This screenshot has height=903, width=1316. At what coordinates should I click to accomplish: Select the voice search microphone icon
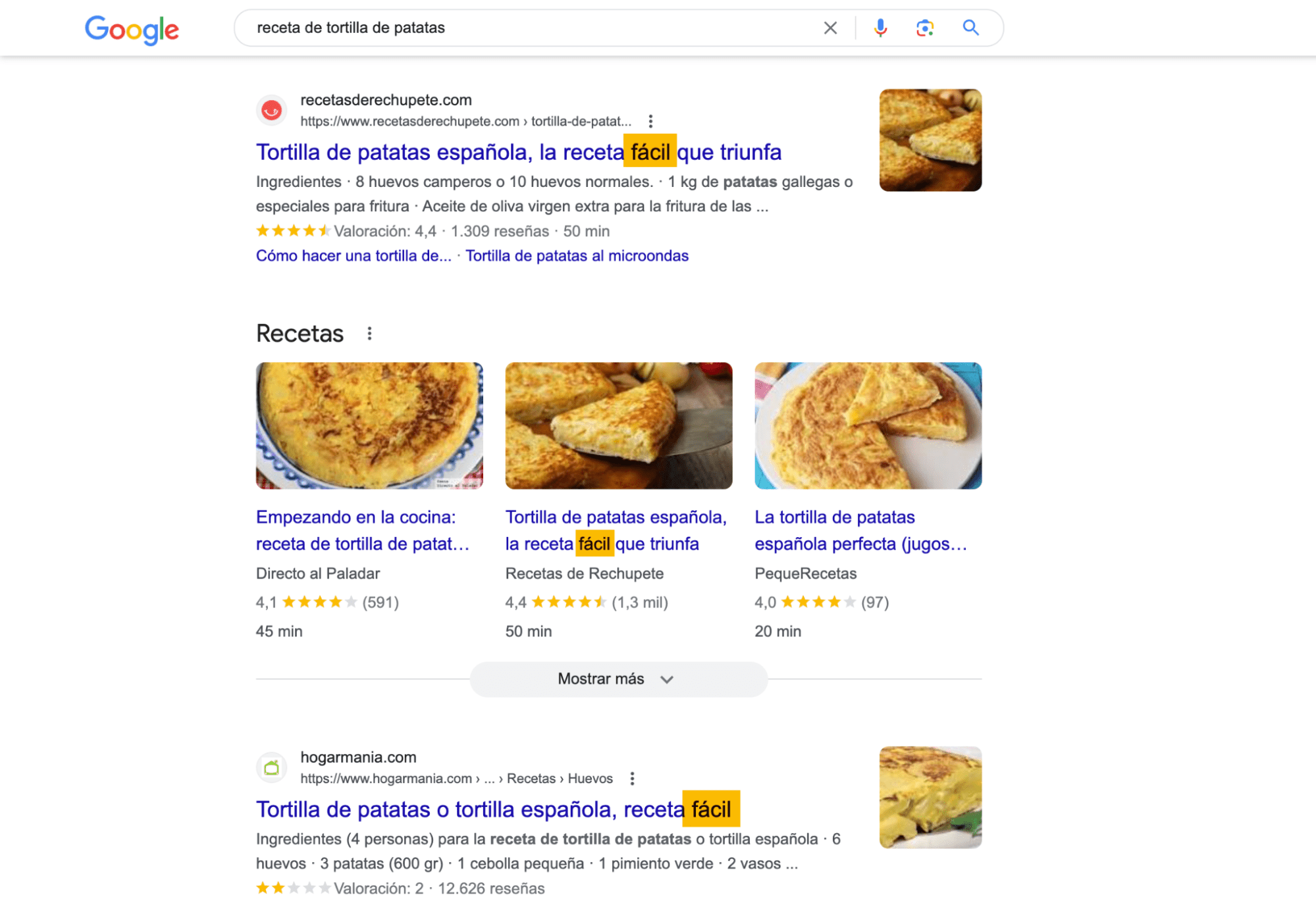coord(880,28)
